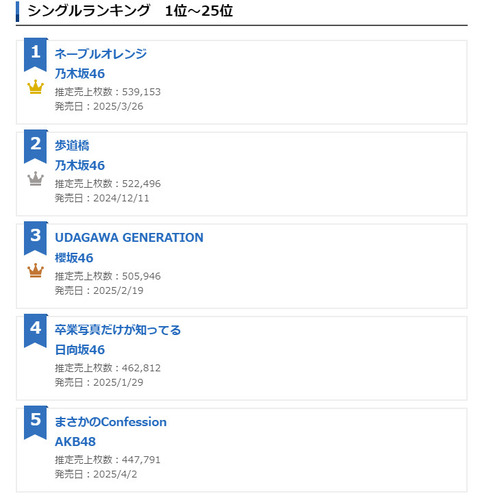Click the blue rank 4 ribbon badge
Image resolution: width=480 pixels, height=496 pixels.
coord(36,331)
